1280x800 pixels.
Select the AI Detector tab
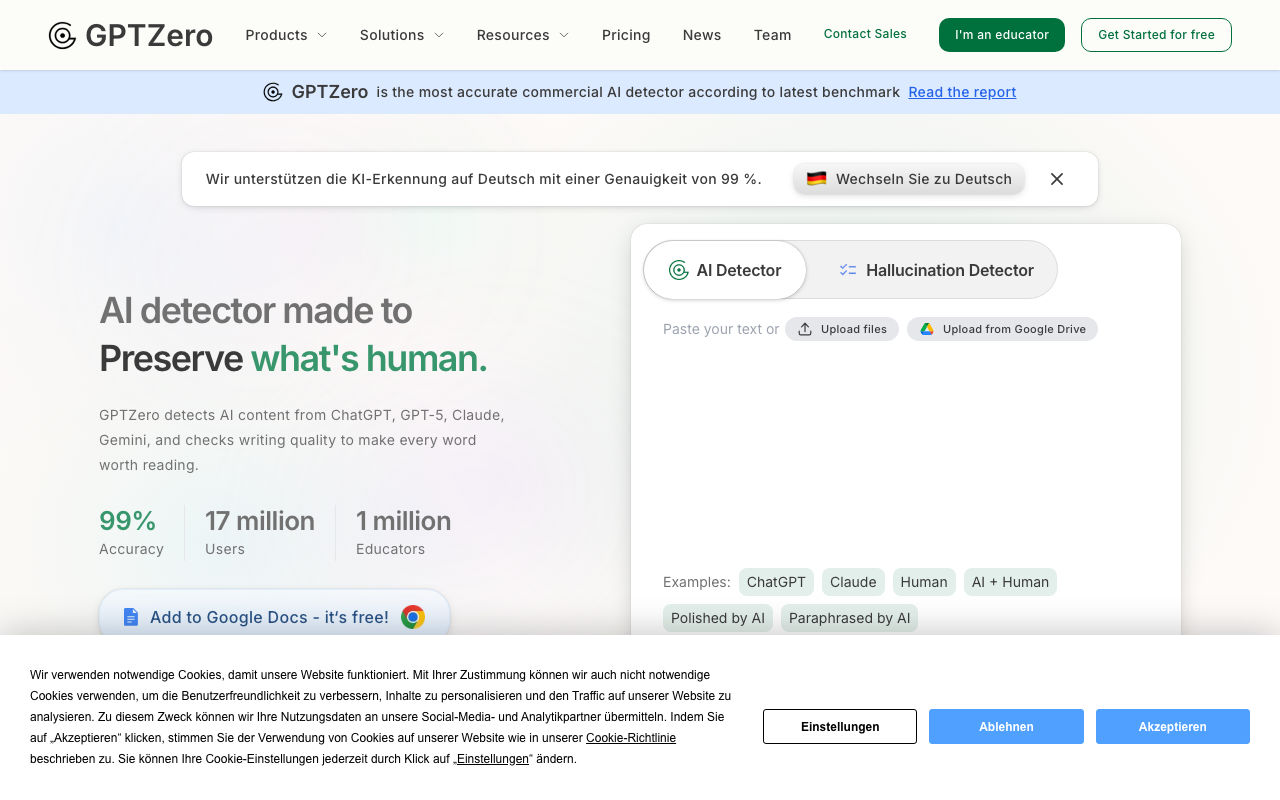click(x=725, y=270)
